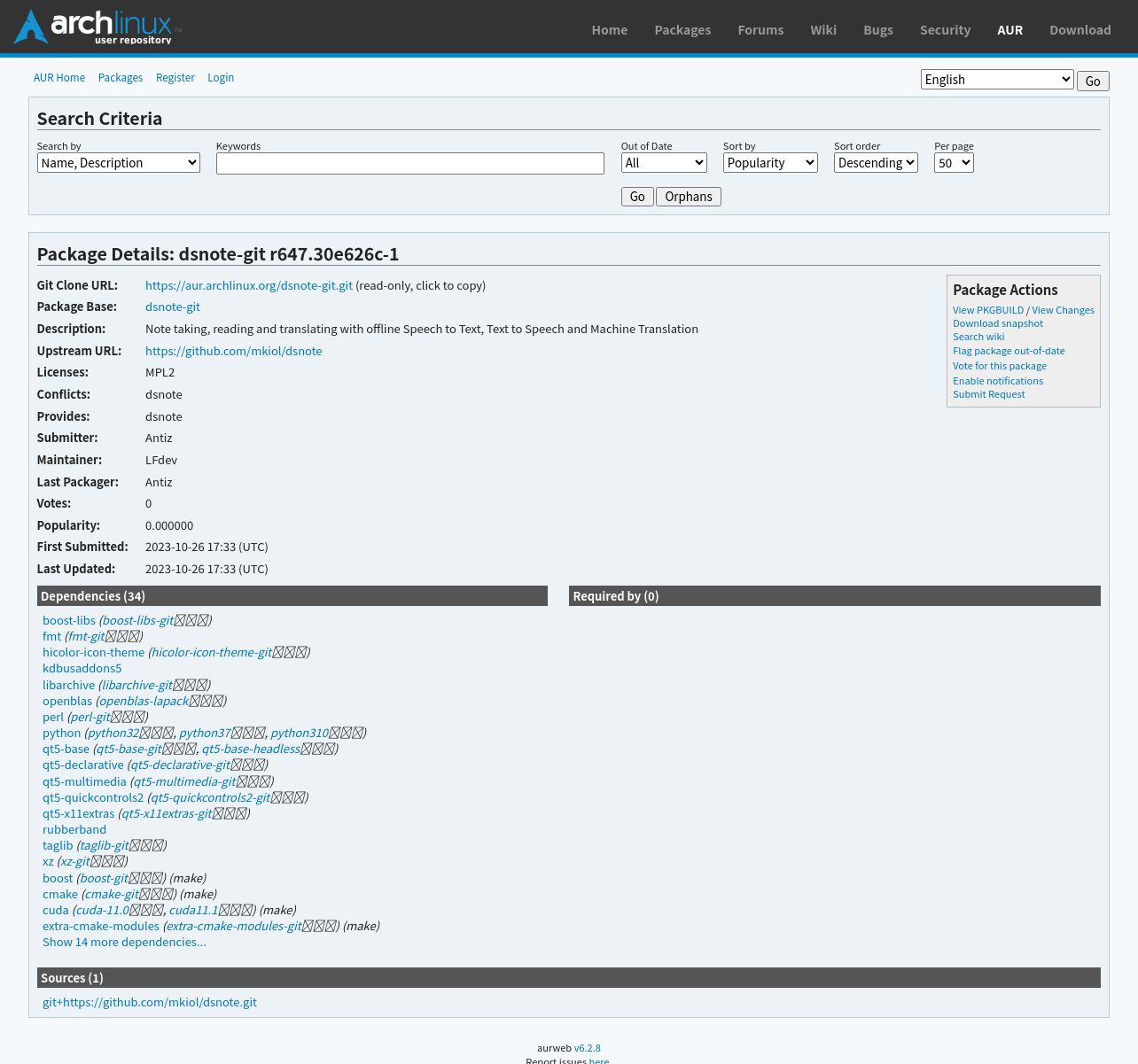Open the Search by dropdown
1138x1064 pixels.
[119, 163]
